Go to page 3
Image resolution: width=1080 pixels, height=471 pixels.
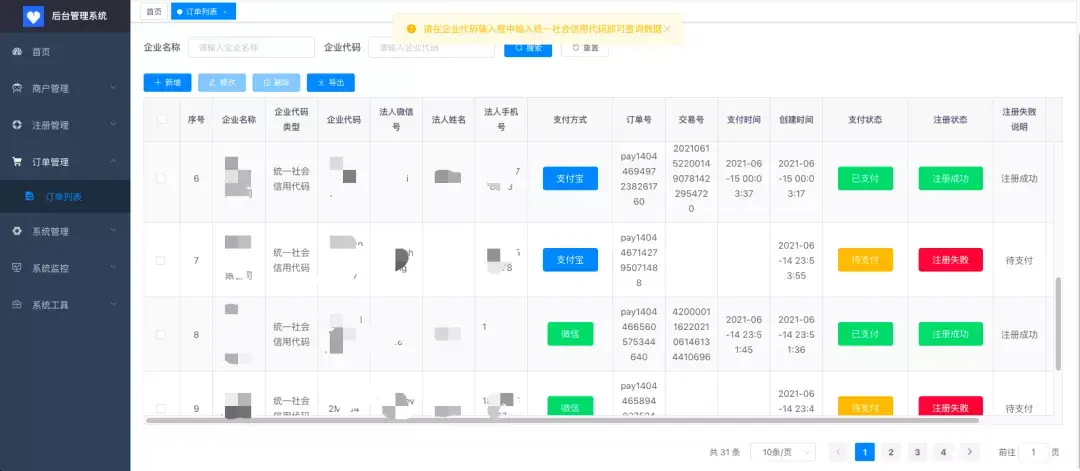(917, 452)
